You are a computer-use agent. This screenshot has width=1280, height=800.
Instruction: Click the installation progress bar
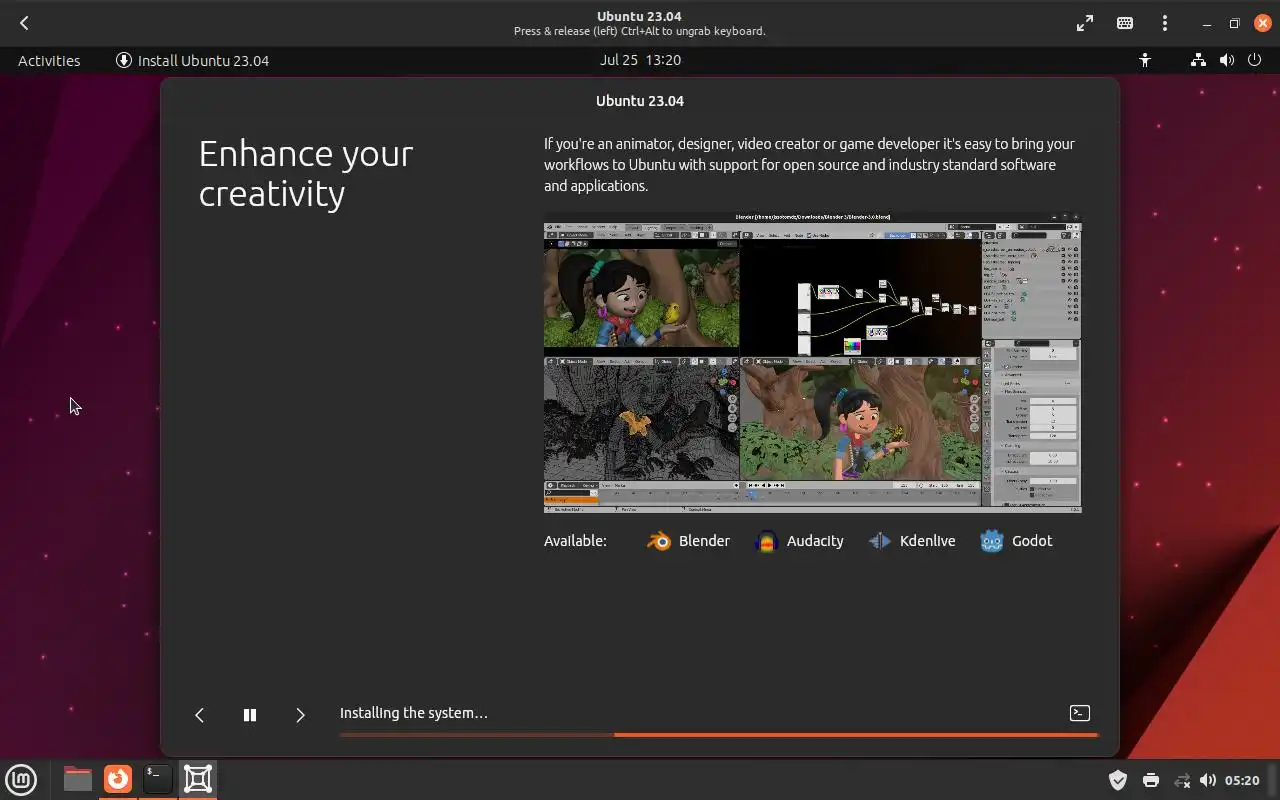[719, 735]
